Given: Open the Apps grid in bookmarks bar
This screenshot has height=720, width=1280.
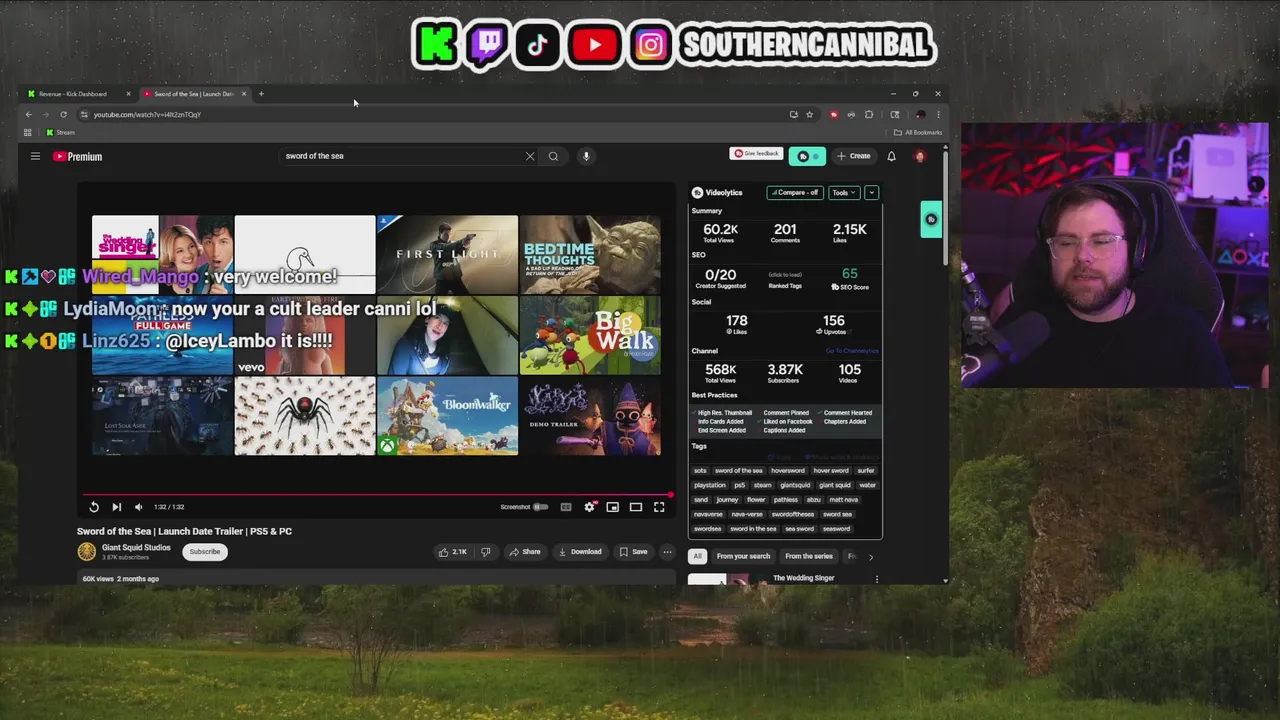Looking at the screenshot, I should (x=28, y=132).
